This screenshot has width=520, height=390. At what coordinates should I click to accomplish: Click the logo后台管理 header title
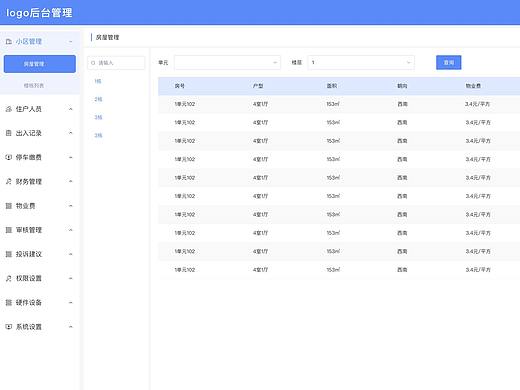tap(39, 13)
